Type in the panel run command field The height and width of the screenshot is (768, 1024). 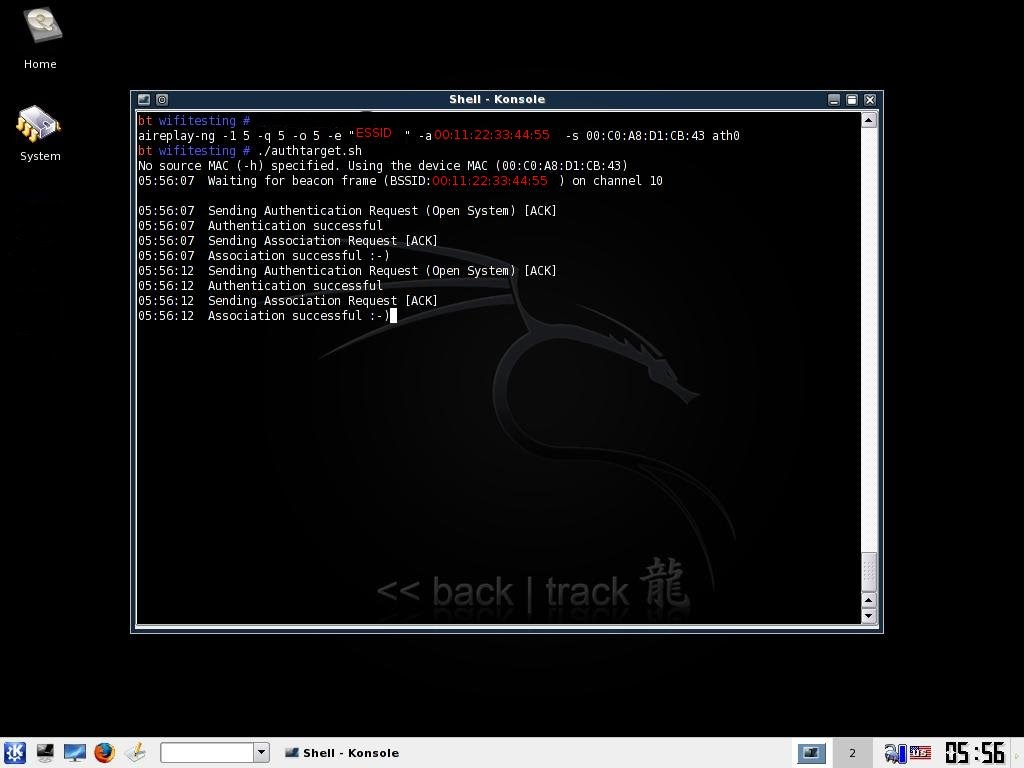tap(207, 752)
